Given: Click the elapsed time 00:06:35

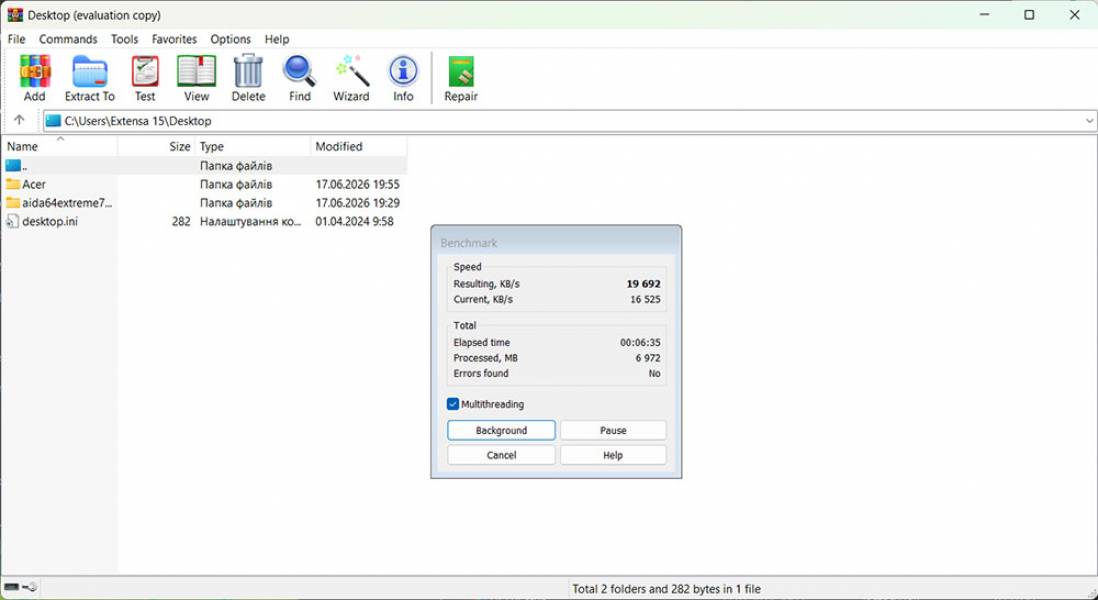Looking at the screenshot, I should 640,343.
